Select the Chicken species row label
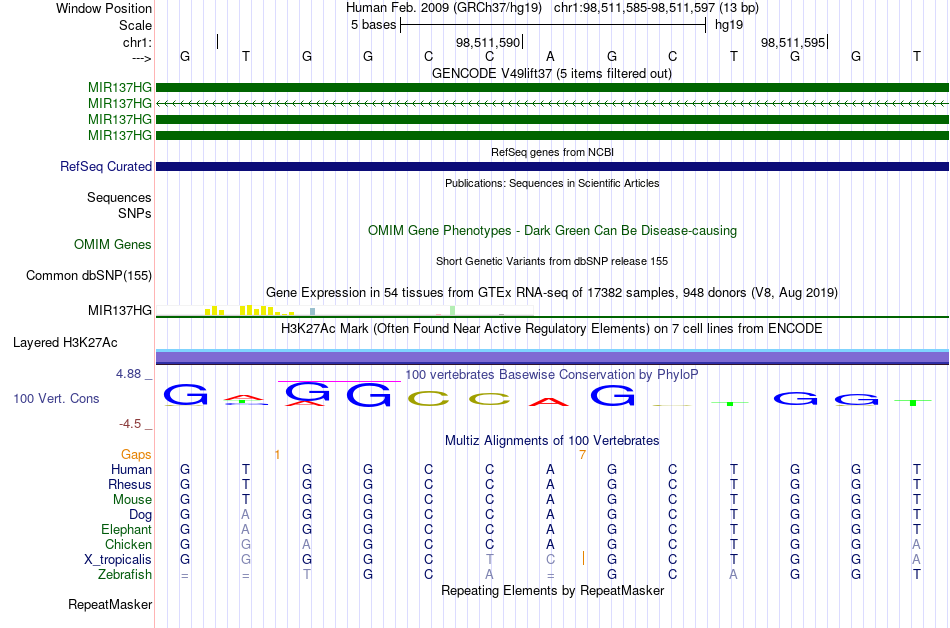This screenshot has width=950, height=628. [x=128, y=545]
